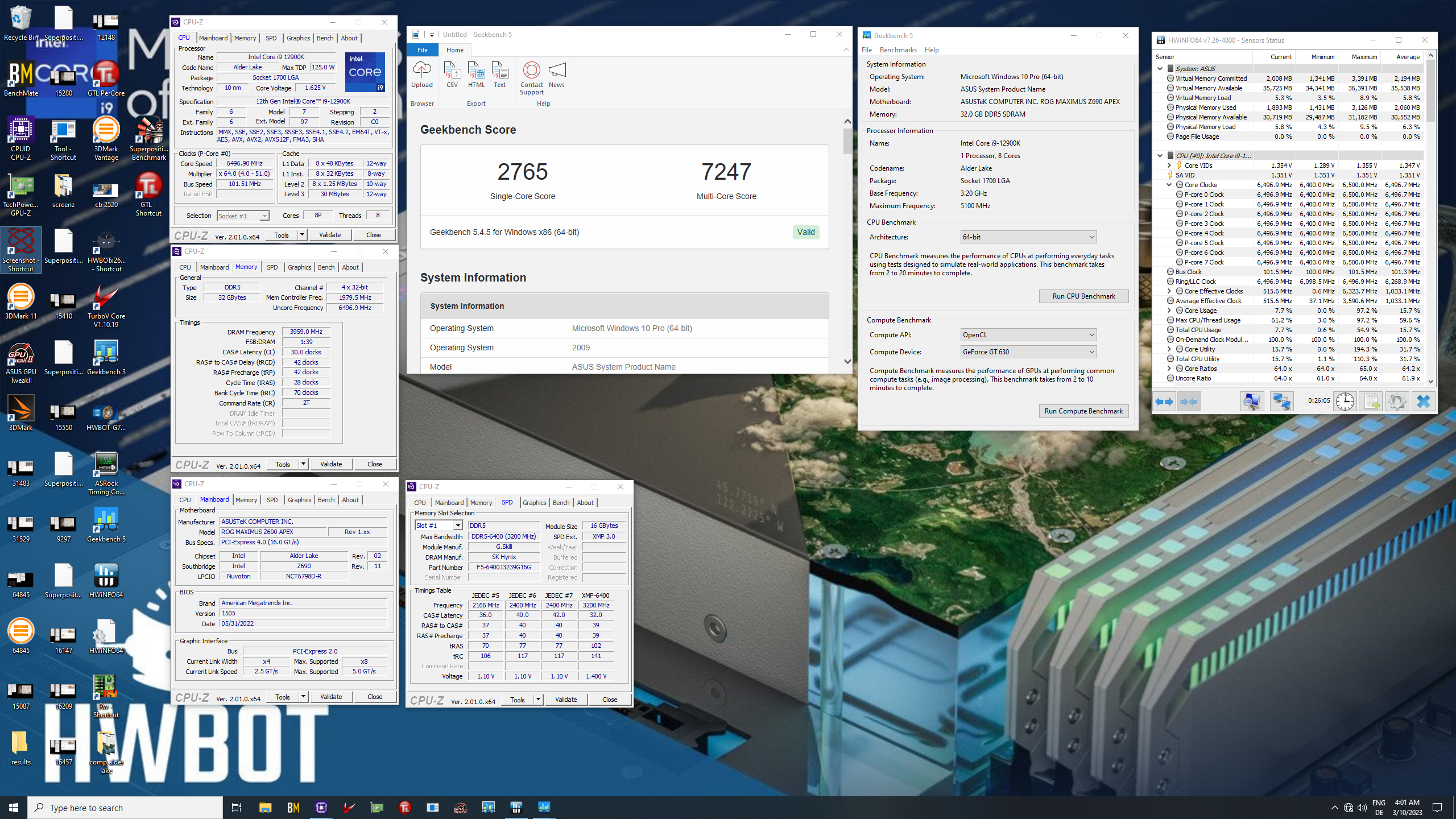Expand the Core Effective Clocks row
Image resolution: width=1456 pixels, height=819 pixels.
pyautogui.click(x=1169, y=291)
